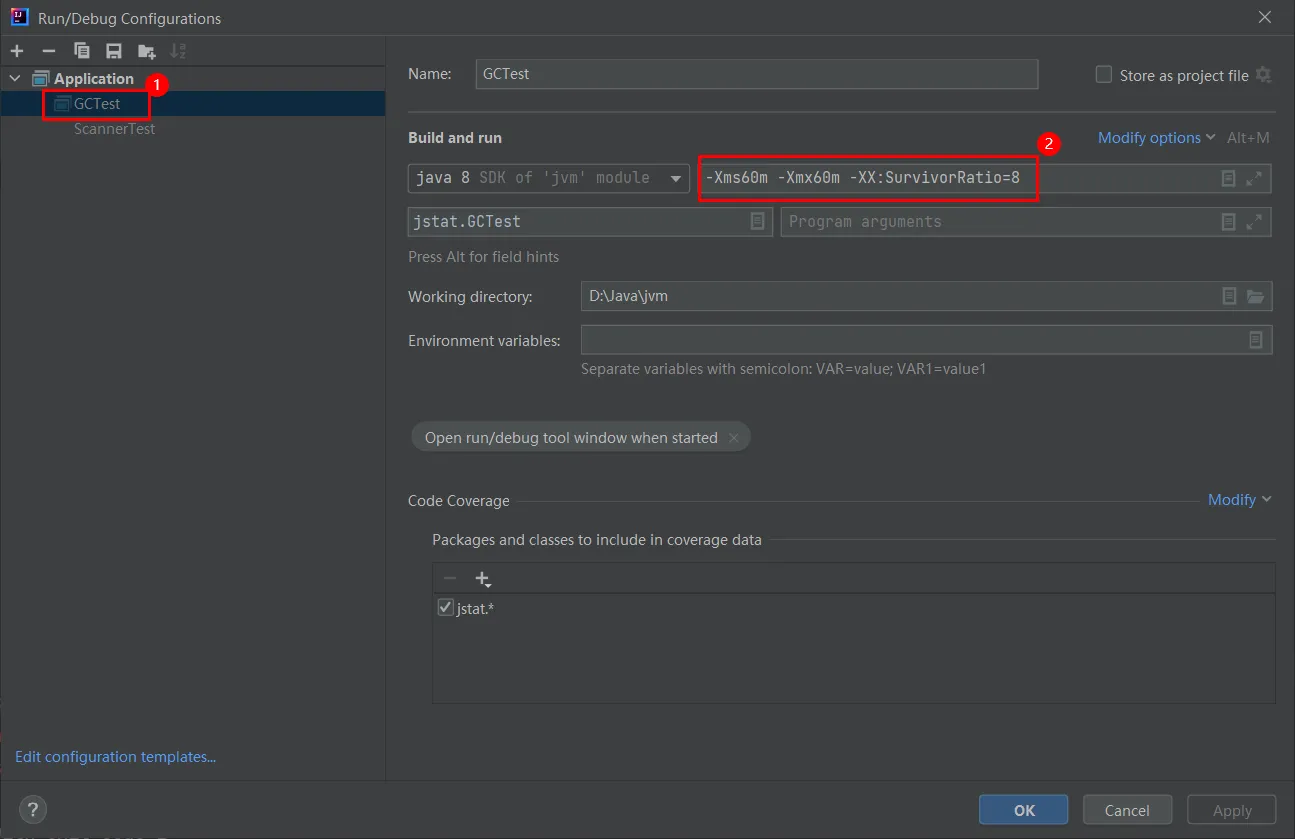Click the VM options insert macros icon
The width and height of the screenshot is (1295, 839).
click(x=1229, y=178)
